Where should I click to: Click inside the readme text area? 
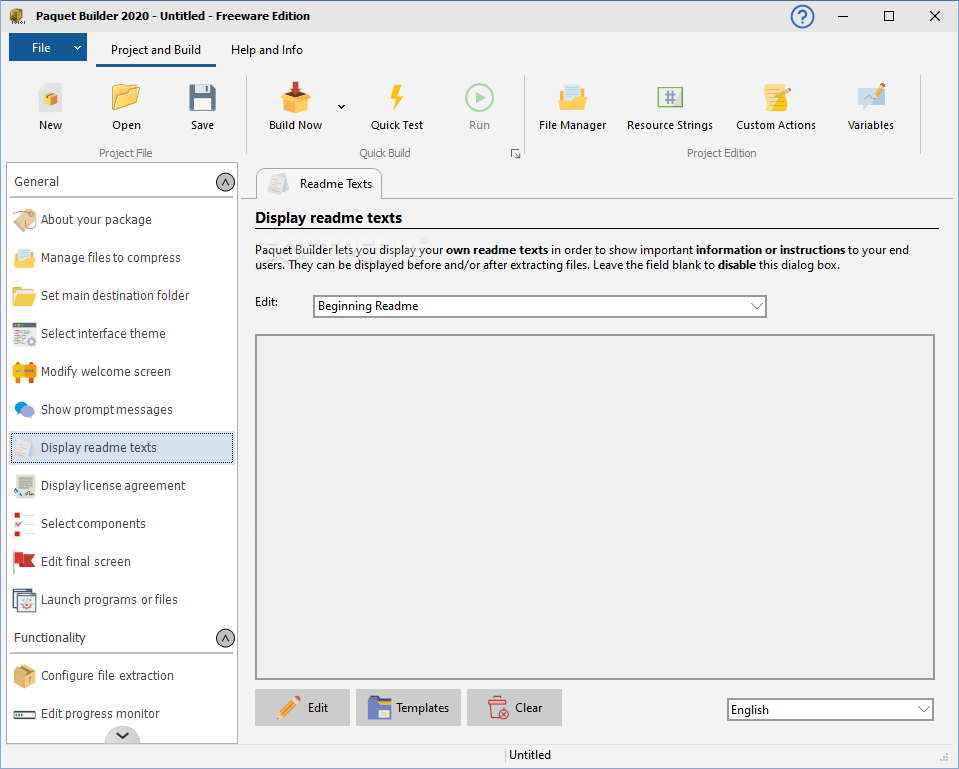click(x=594, y=507)
